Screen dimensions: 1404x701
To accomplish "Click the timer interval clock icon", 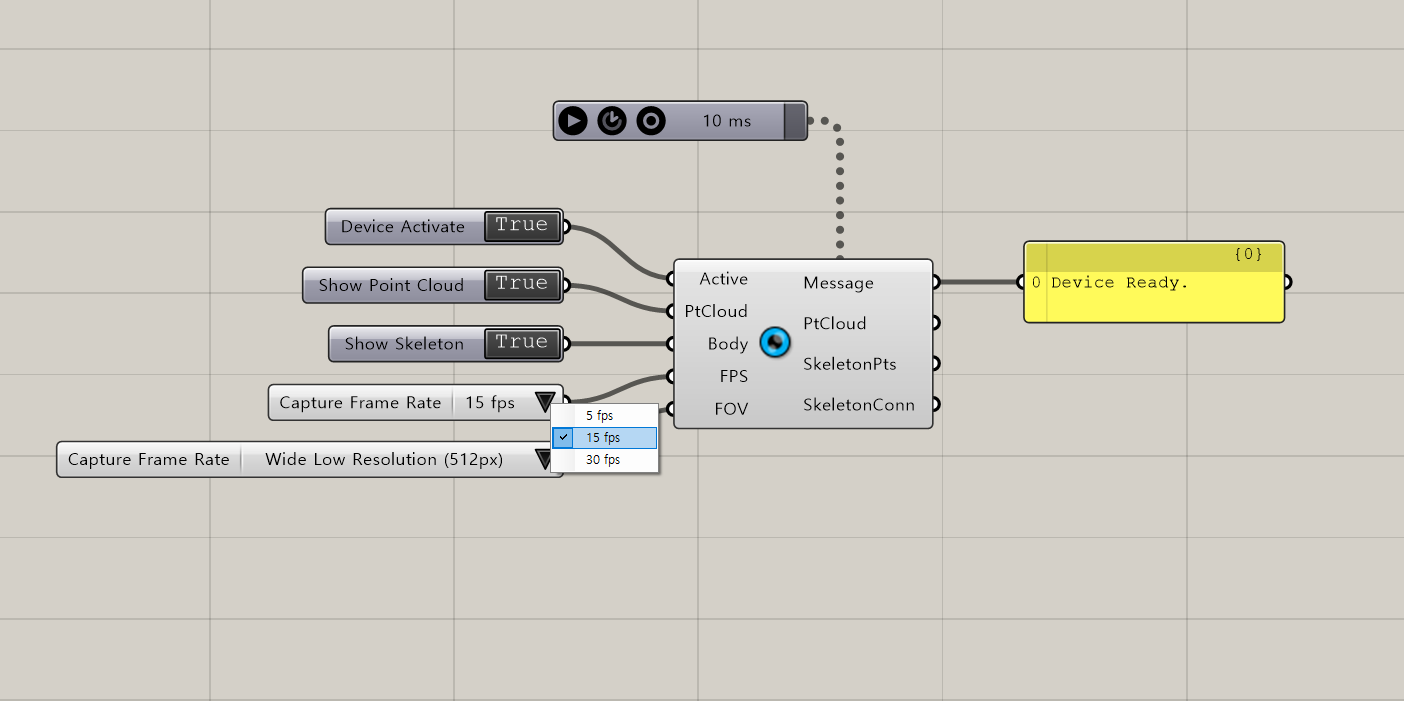I will click(611, 121).
